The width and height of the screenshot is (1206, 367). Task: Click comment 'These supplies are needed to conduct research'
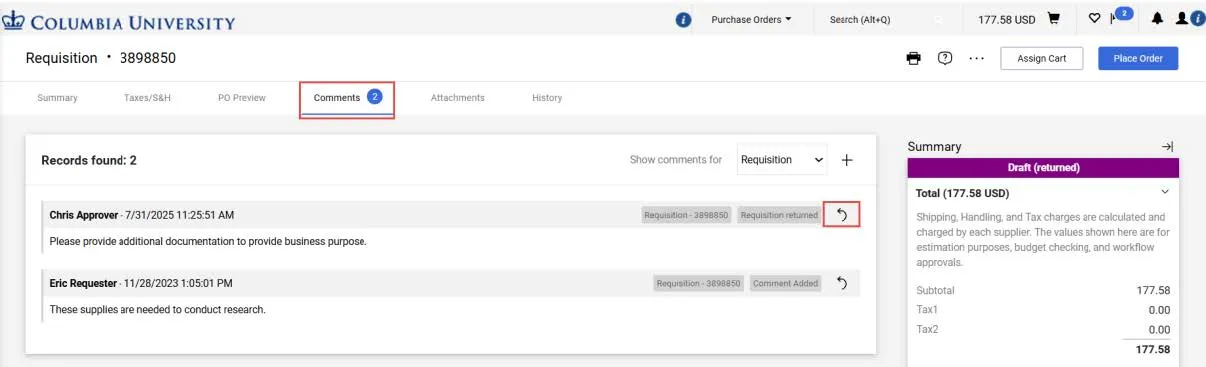click(158, 309)
